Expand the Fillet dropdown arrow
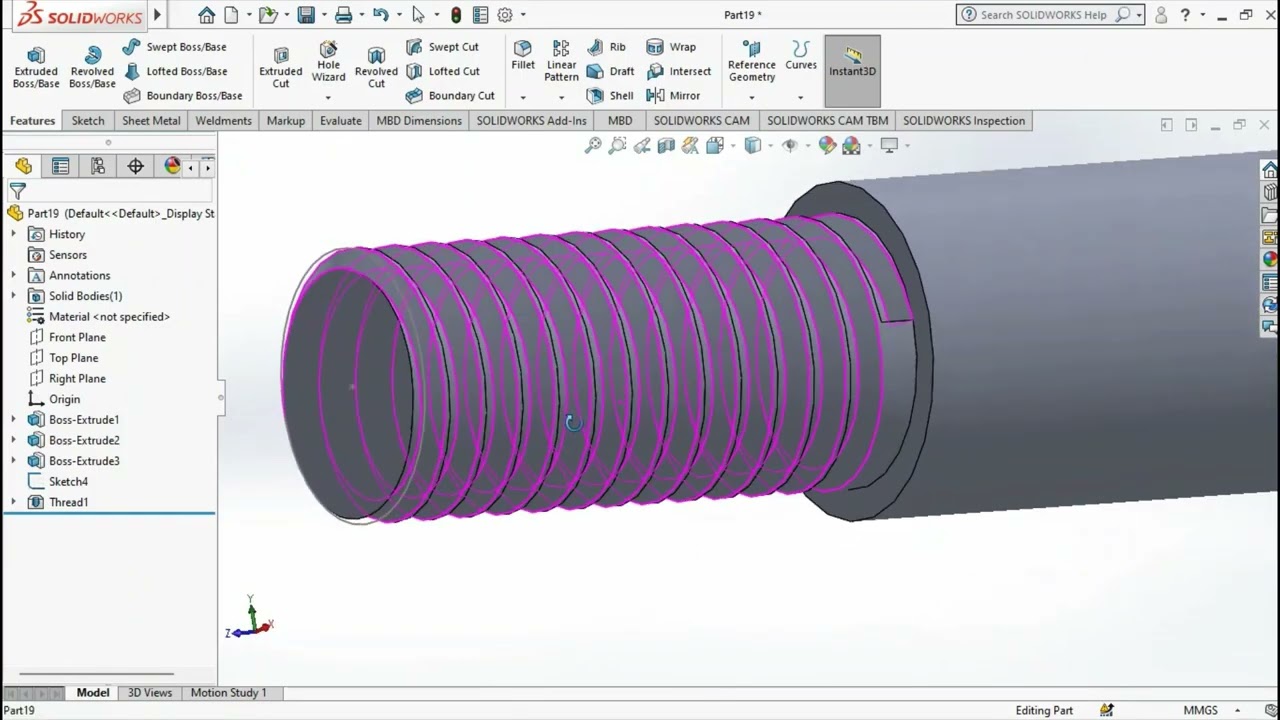This screenshot has width=1280, height=720. pyautogui.click(x=523, y=97)
